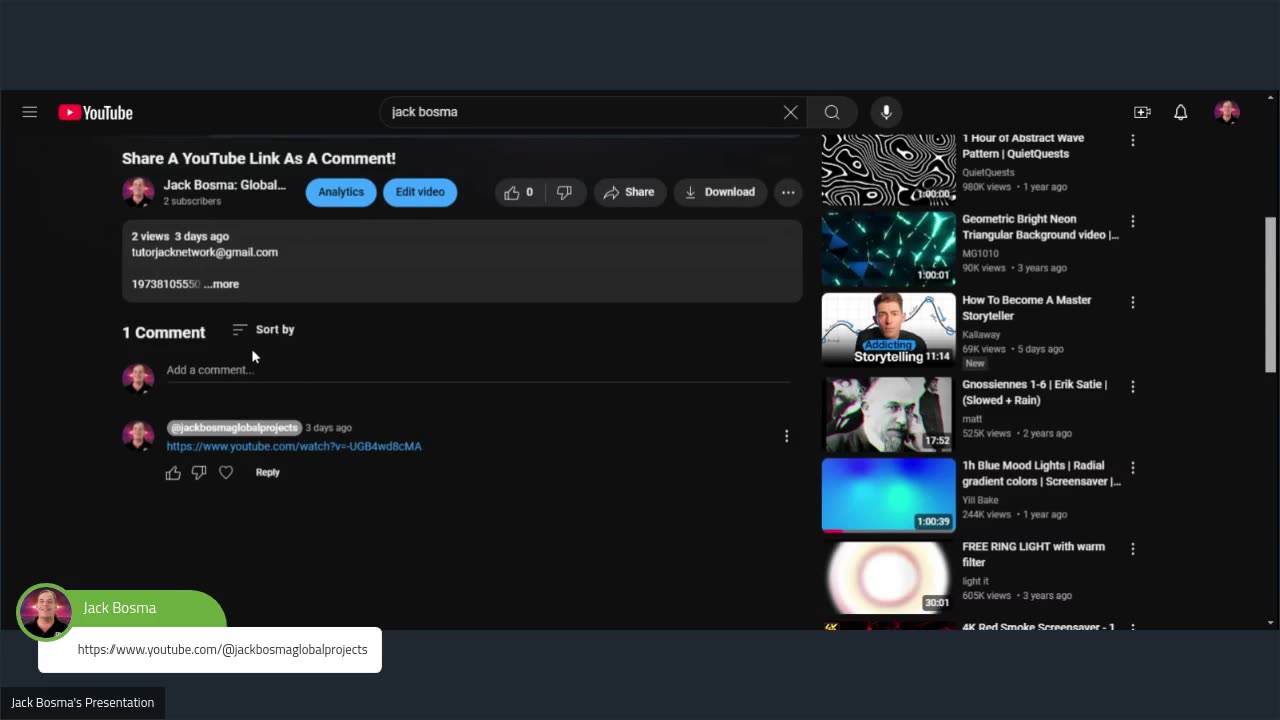Clear the search box with X icon
This screenshot has height=720, width=1280.
pyautogui.click(x=790, y=112)
